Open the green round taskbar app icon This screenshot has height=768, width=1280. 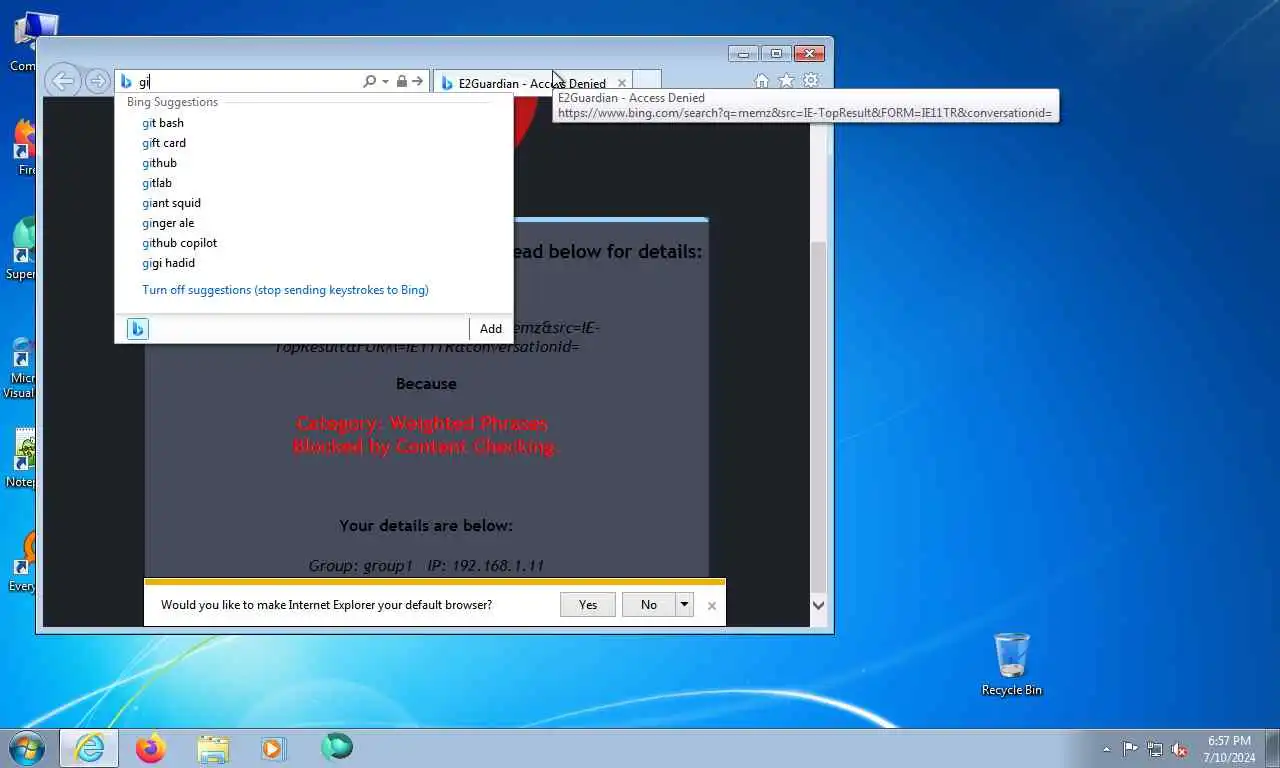(x=337, y=747)
